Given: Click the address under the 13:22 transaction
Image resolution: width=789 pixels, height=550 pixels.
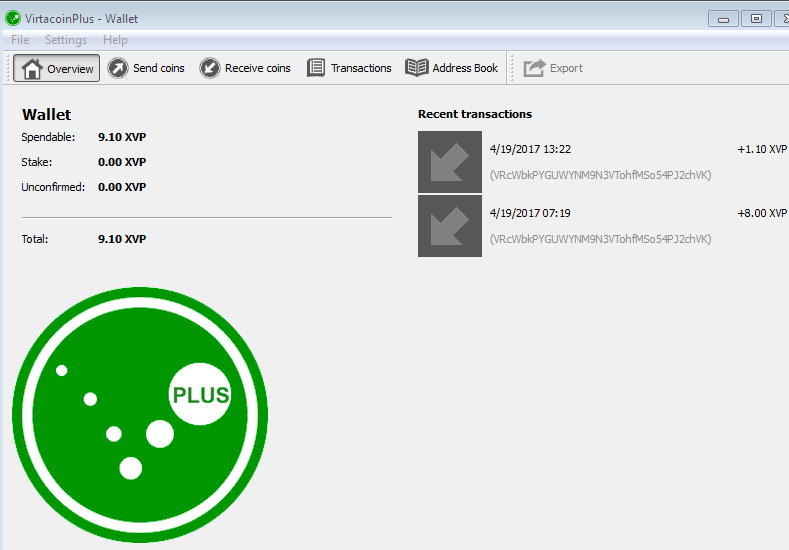Looking at the screenshot, I should coord(600,175).
